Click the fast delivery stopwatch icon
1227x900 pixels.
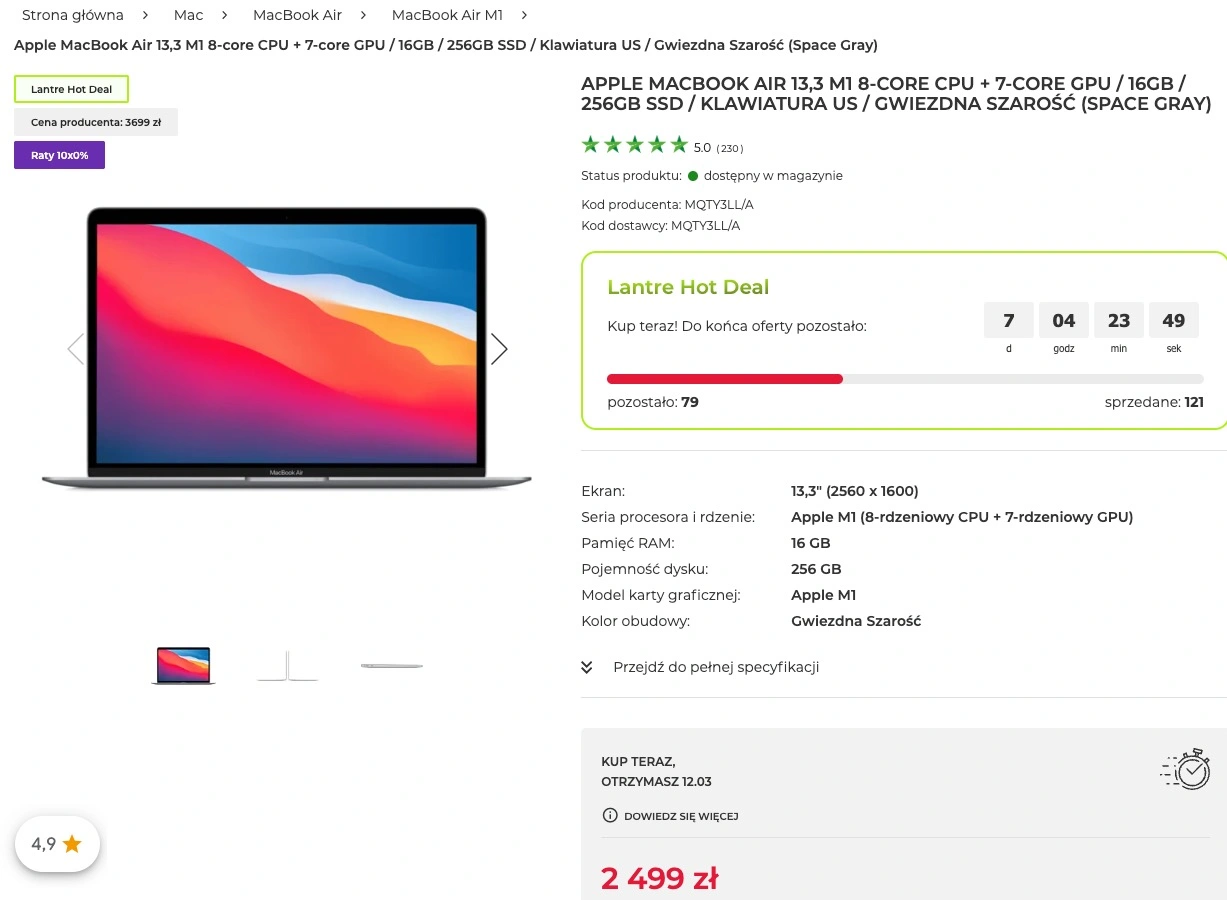1186,769
